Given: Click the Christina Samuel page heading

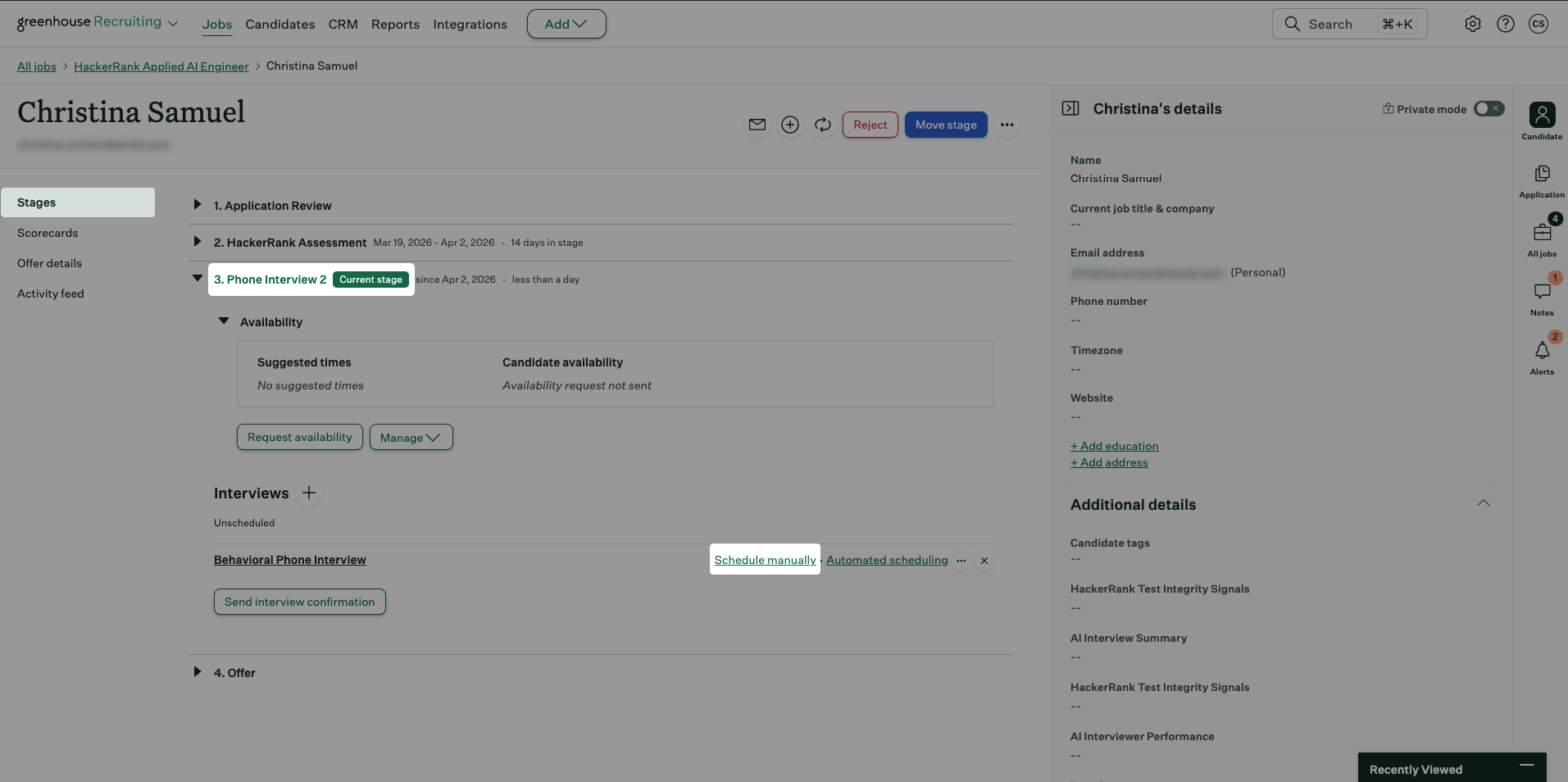Looking at the screenshot, I should tap(131, 111).
